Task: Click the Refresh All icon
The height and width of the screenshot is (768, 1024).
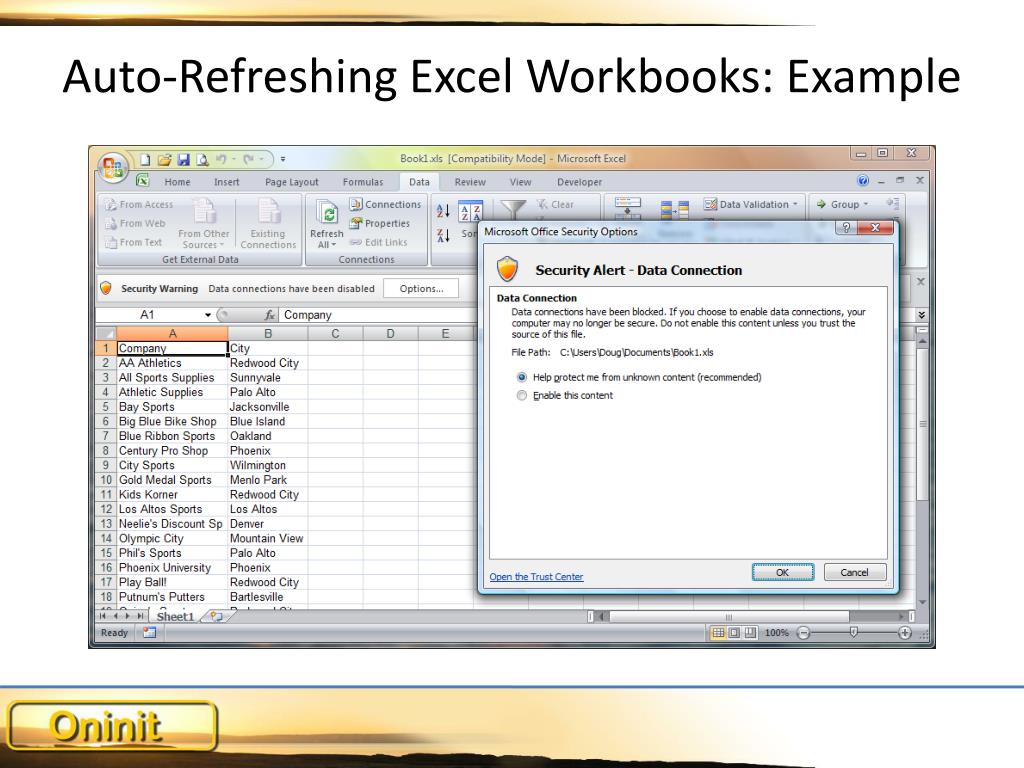Action: tap(327, 212)
